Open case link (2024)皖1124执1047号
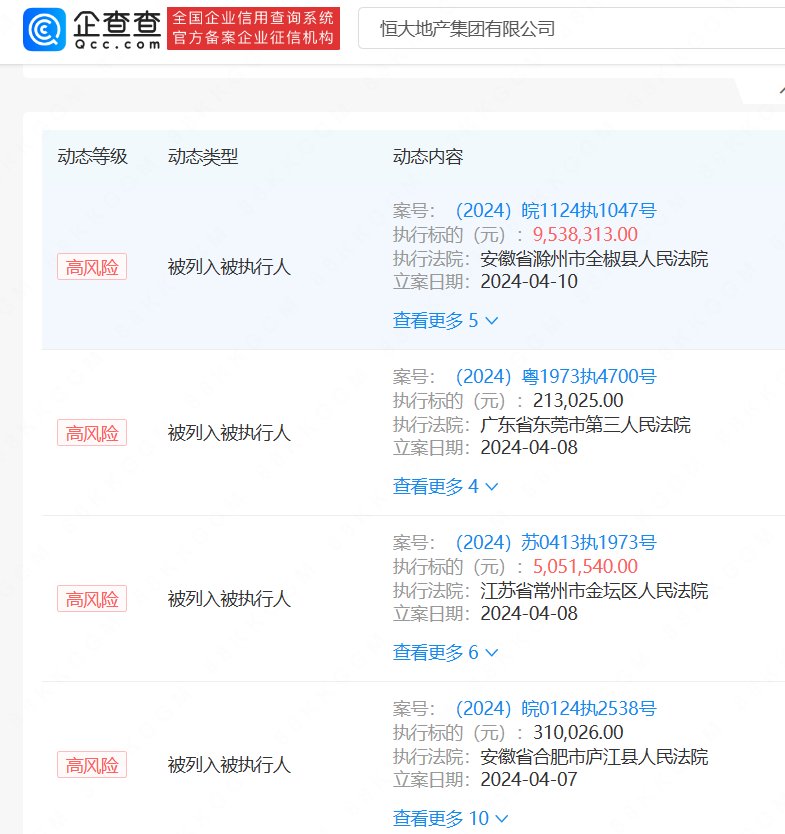This screenshot has height=834, width=785. [x=555, y=210]
